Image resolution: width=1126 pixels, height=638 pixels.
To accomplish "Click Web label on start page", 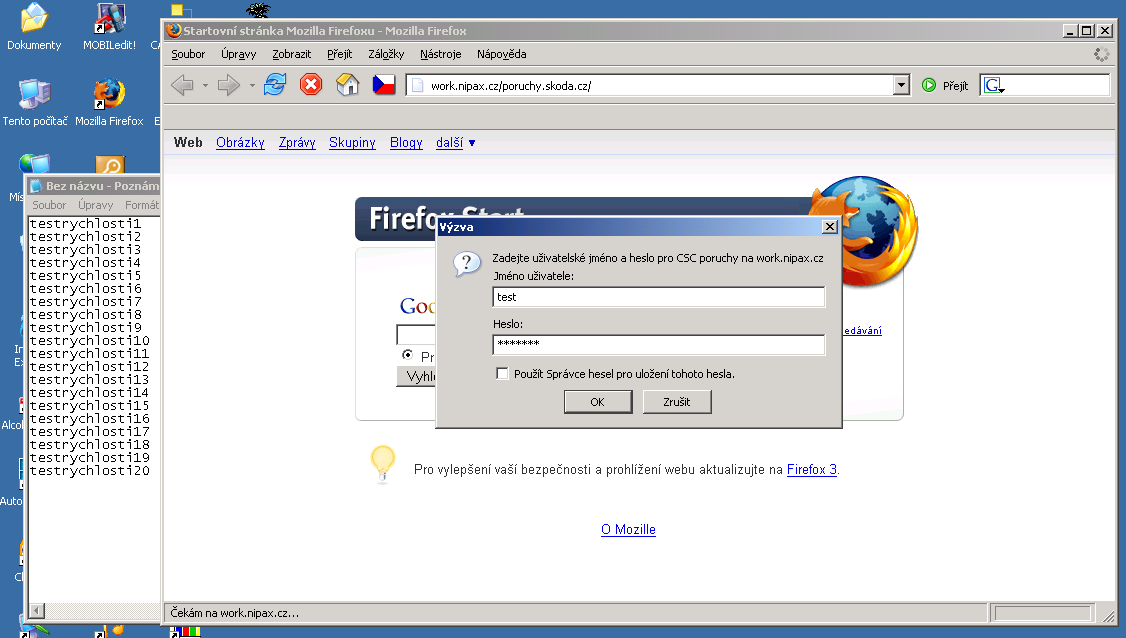I will coord(188,142).
